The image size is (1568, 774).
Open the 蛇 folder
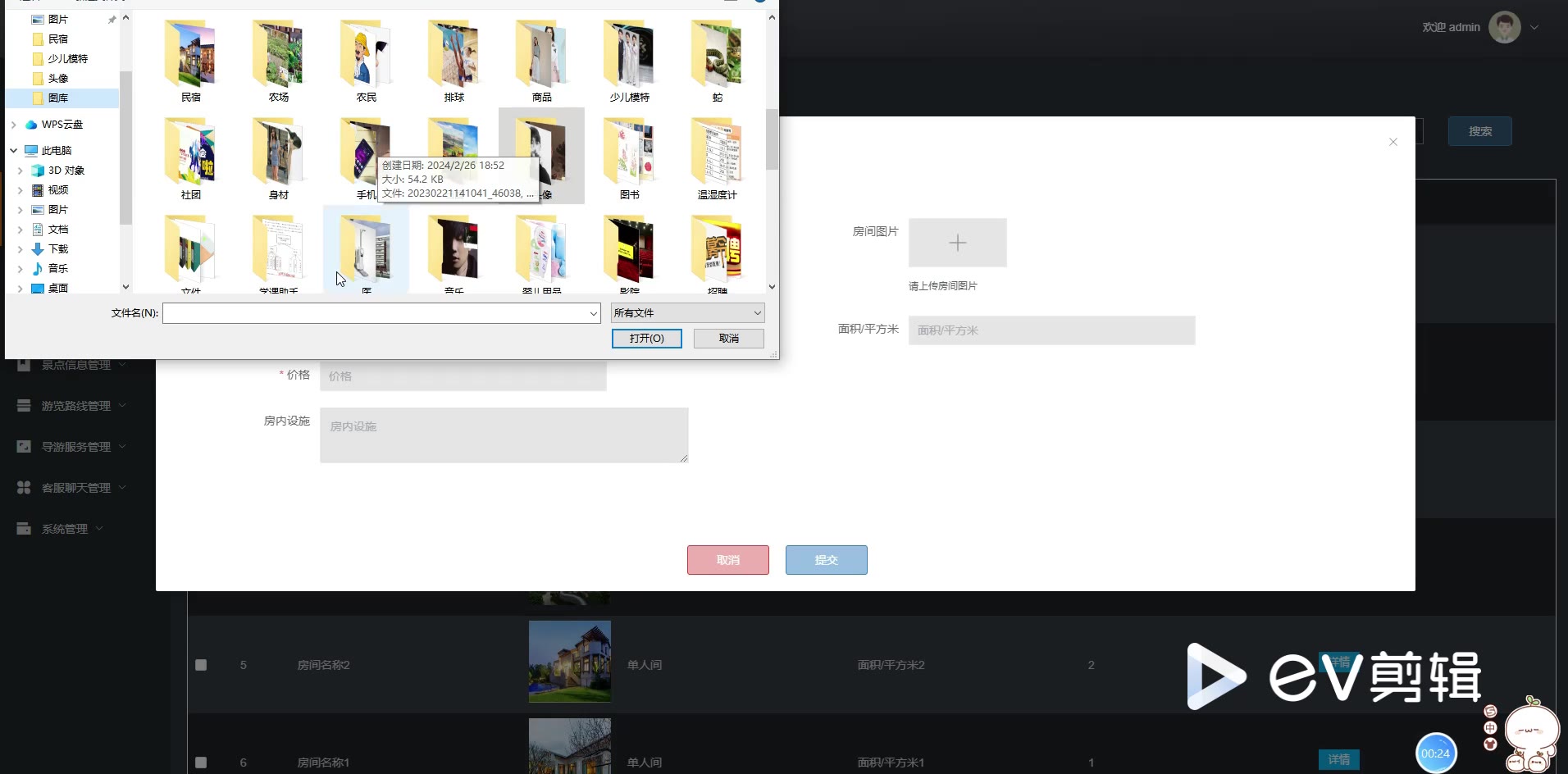point(718,60)
